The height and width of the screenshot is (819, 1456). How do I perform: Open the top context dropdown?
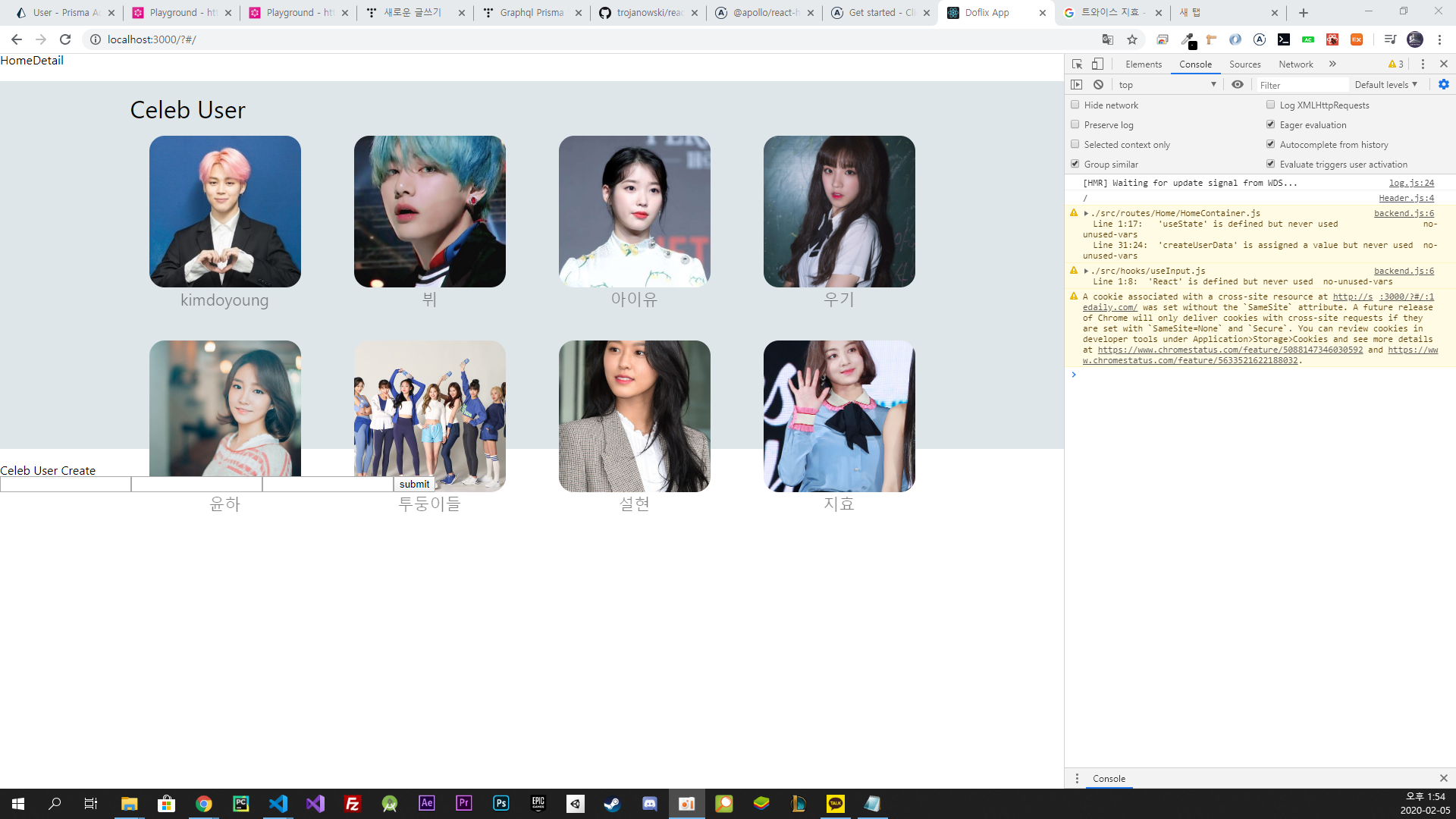(x=1168, y=85)
